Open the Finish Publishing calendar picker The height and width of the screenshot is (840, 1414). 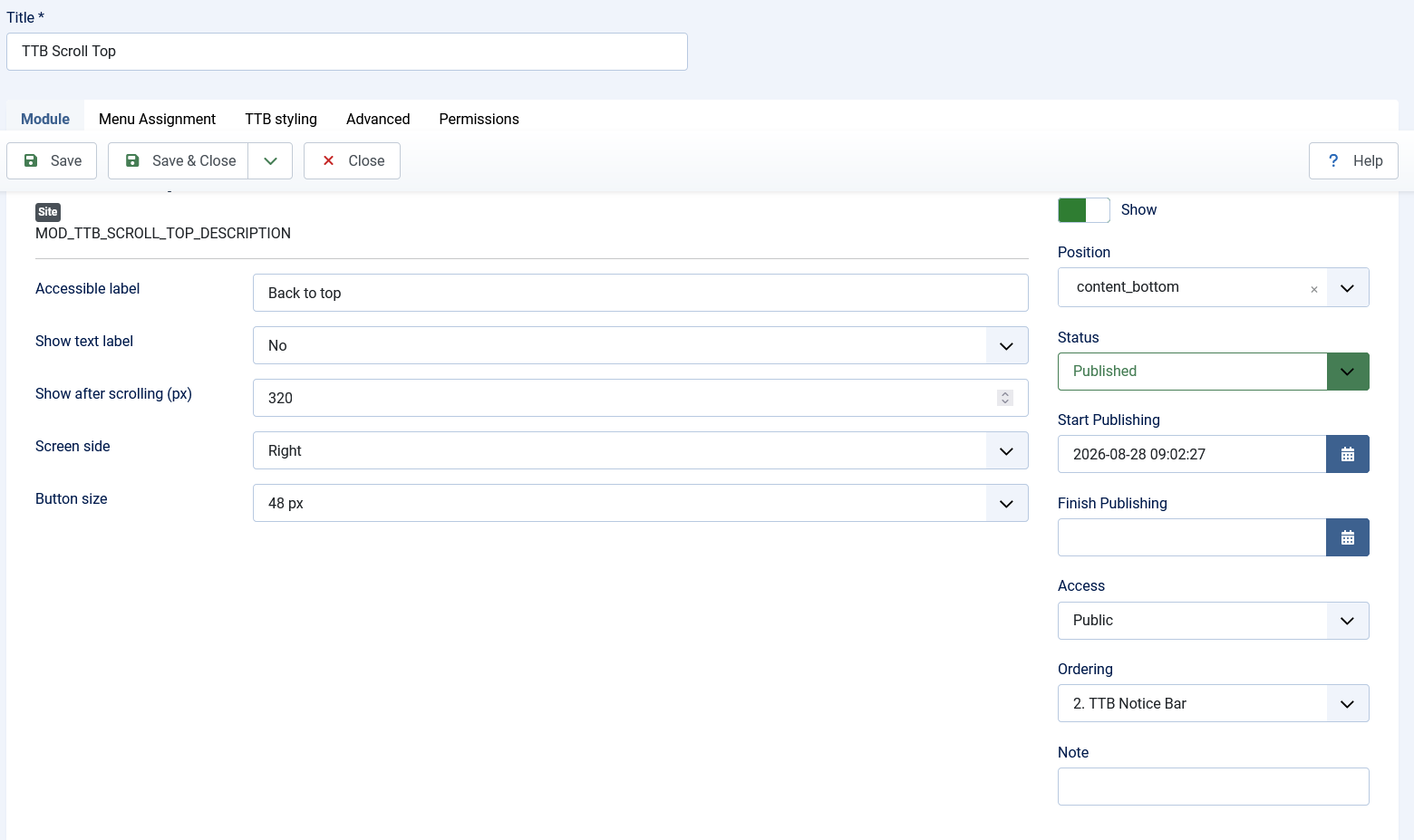tap(1347, 537)
